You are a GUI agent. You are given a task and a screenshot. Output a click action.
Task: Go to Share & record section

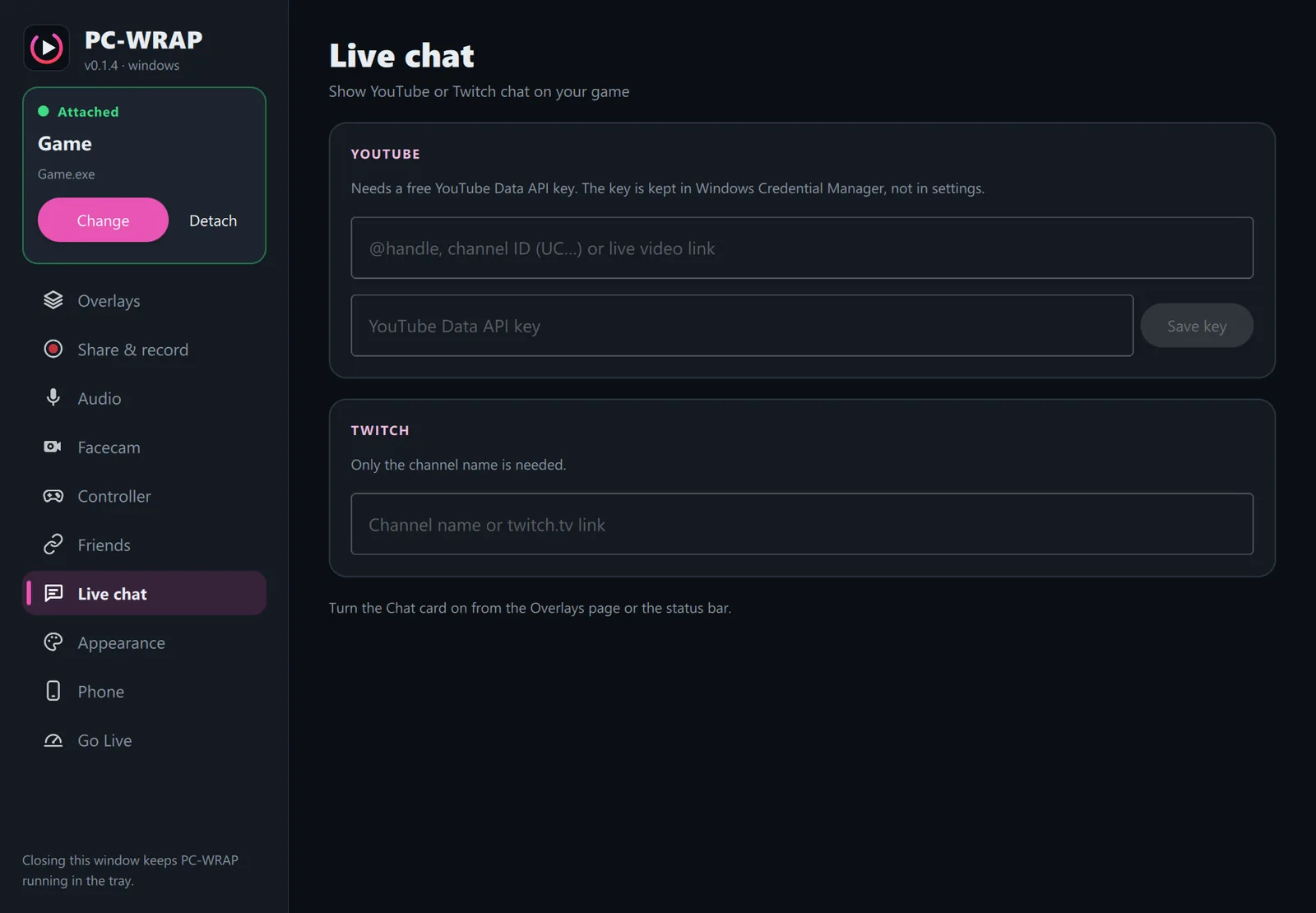pos(144,349)
